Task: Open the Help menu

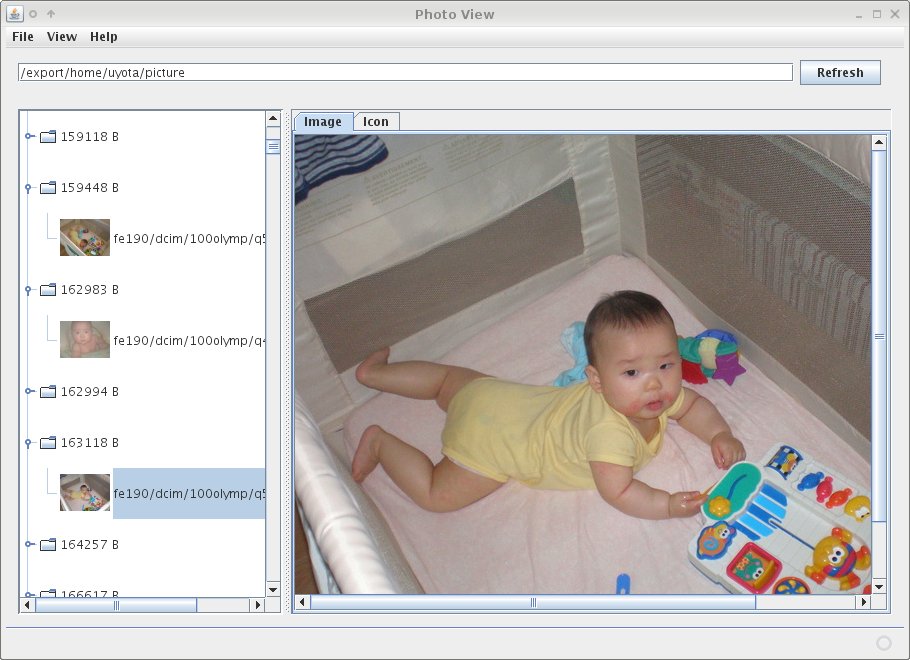Action: coord(104,37)
